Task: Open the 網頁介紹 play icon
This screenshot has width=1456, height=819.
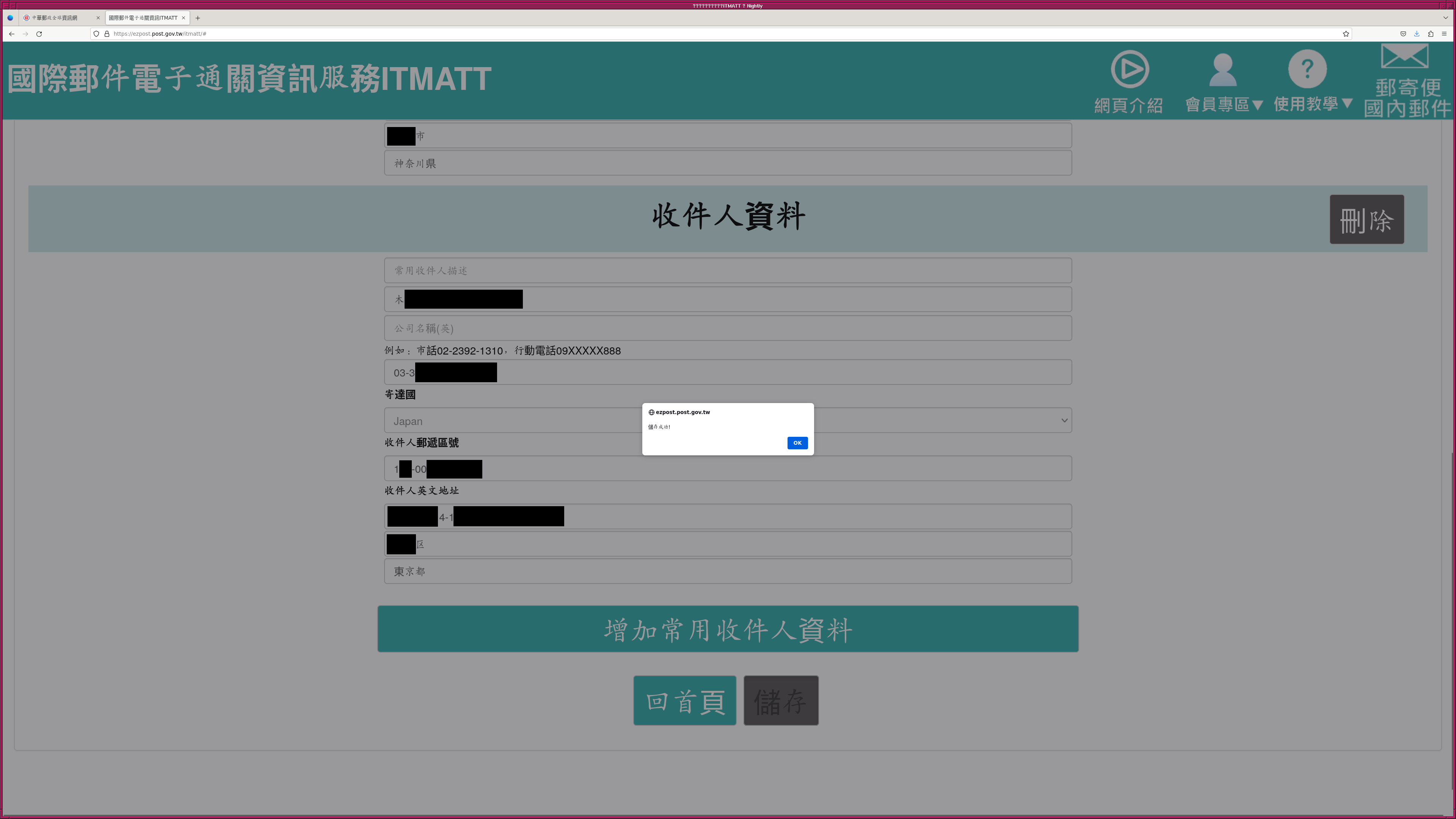Action: click(x=1129, y=69)
